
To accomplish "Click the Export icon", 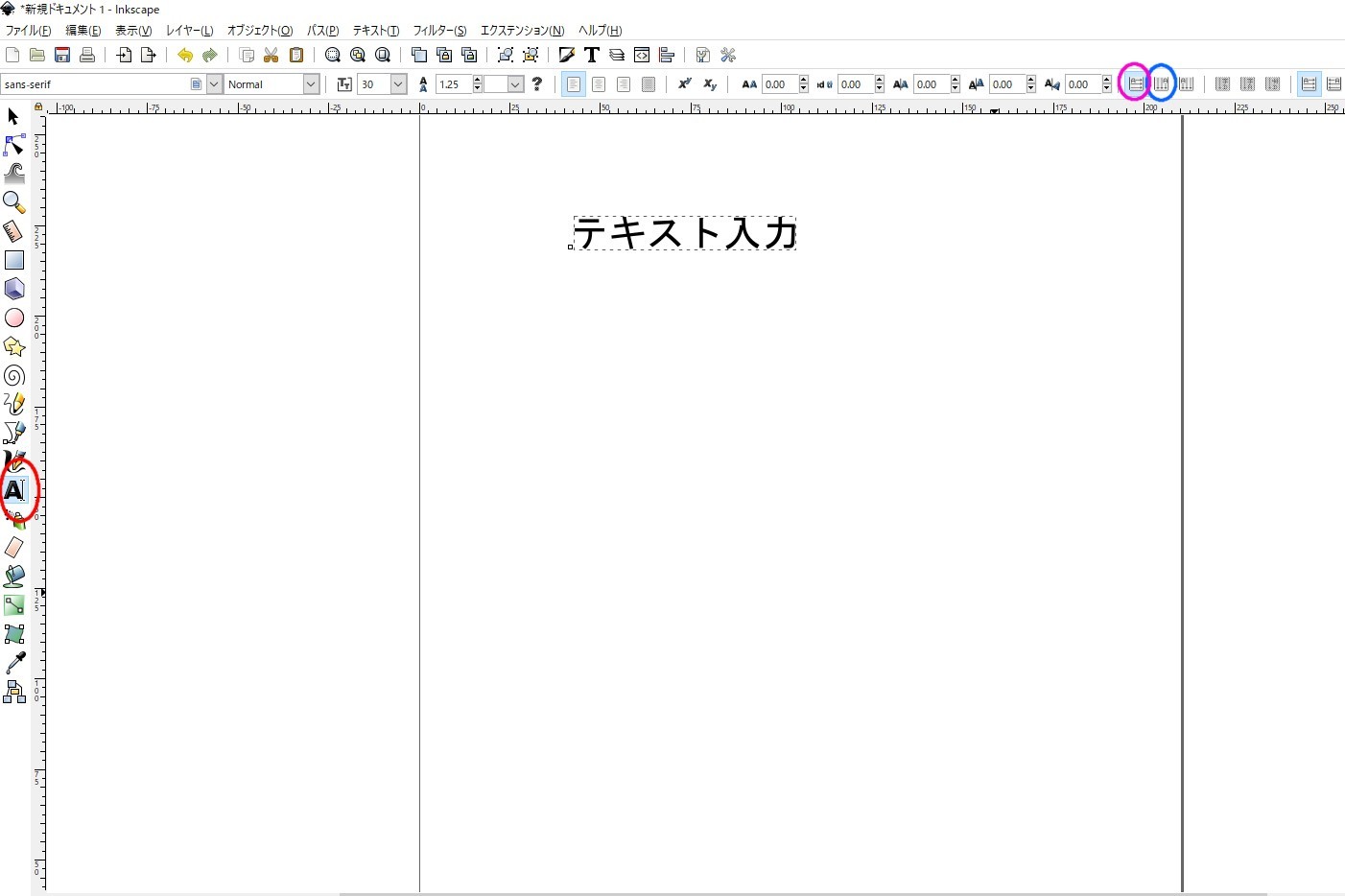I will point(149,56).
